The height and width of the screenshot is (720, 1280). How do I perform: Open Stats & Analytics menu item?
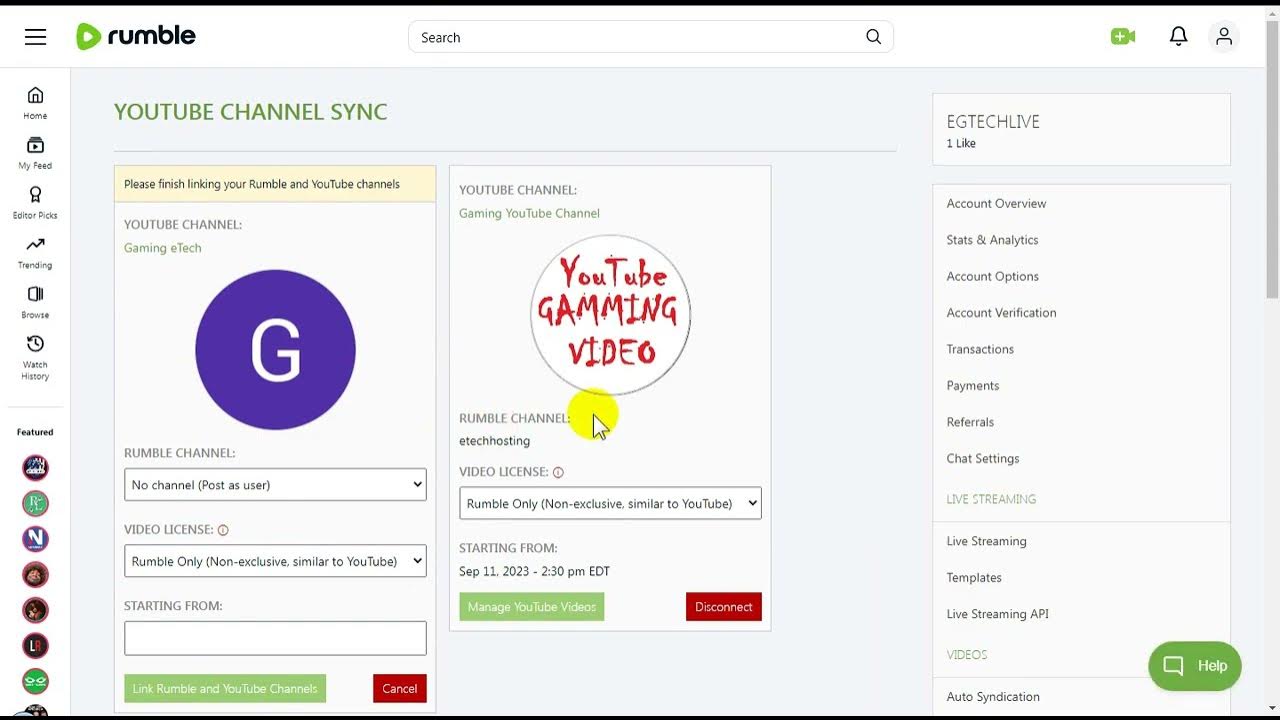pos(992,240)
